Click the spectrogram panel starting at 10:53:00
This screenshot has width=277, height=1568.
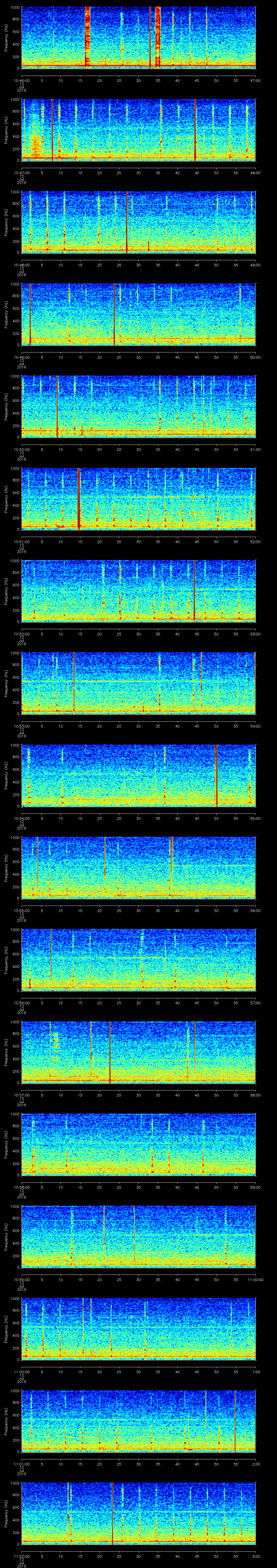[x=139, y=683]
